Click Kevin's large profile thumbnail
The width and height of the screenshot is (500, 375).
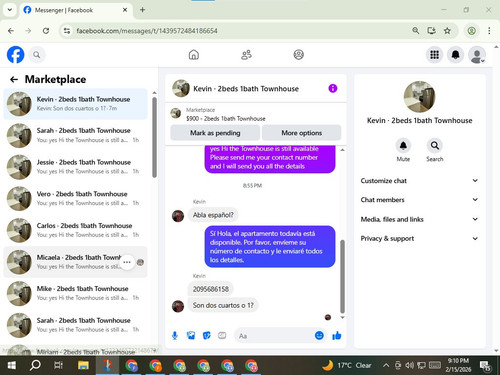tap(419, 97)
